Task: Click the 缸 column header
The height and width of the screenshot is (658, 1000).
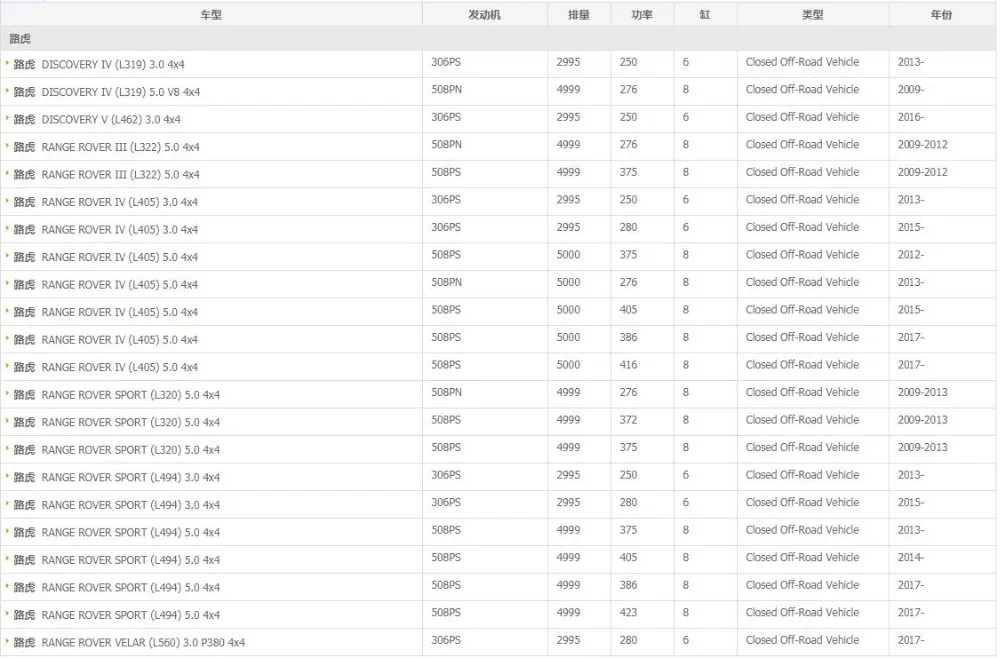Action: coord(705,15)
